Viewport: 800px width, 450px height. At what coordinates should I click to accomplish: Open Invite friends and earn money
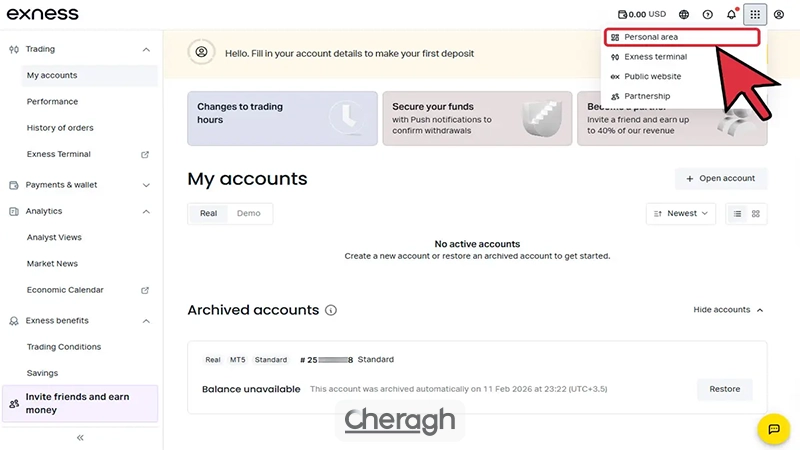click(80, 403)
